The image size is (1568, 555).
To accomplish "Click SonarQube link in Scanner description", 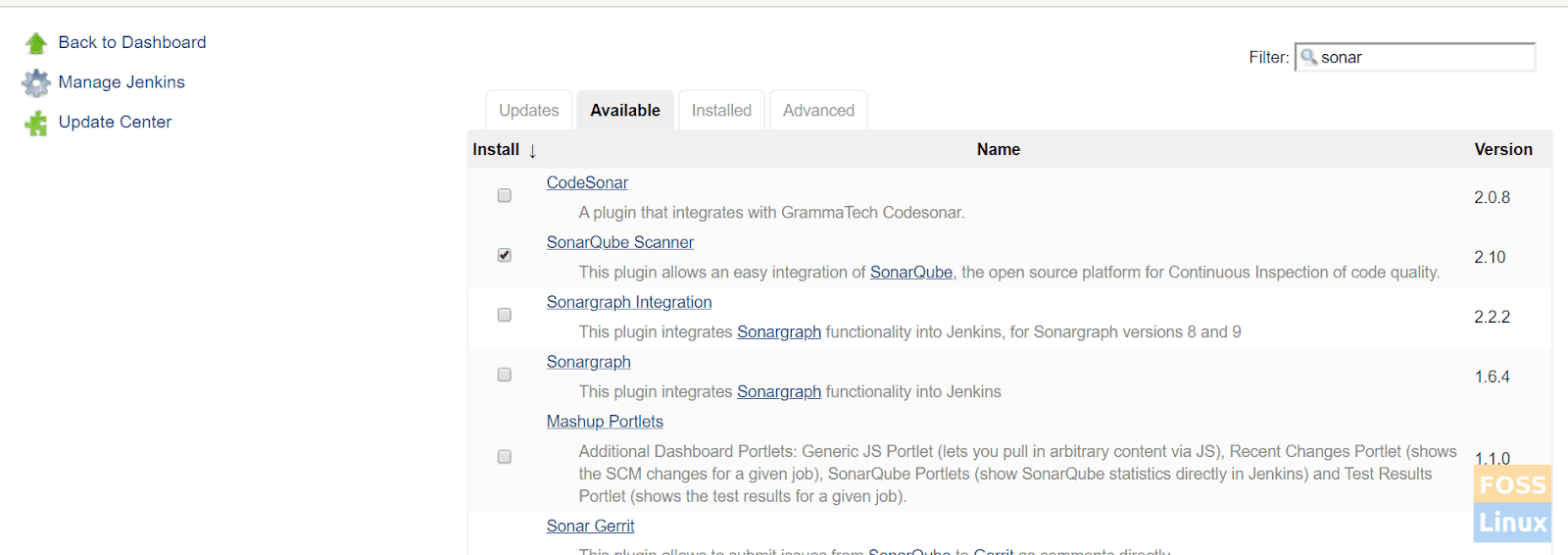I will pyautogui.click(x=911, y=272).
